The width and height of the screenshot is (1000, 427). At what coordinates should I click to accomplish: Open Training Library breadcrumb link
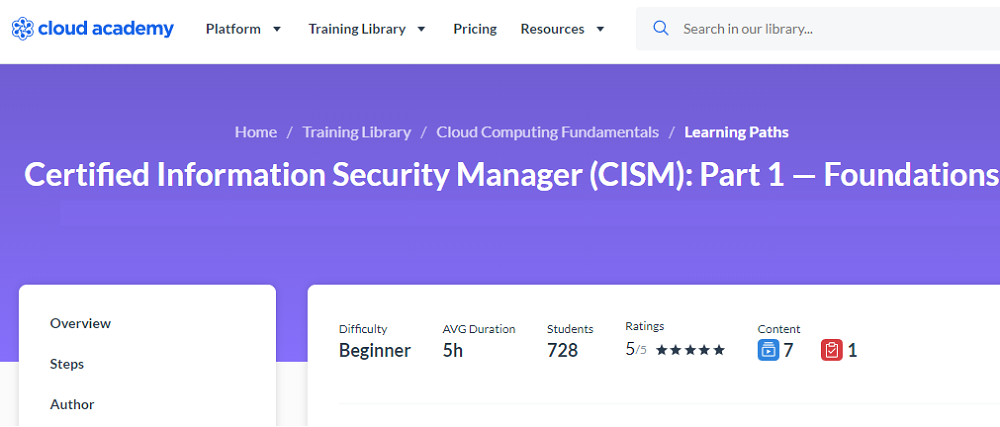(356, 132)
